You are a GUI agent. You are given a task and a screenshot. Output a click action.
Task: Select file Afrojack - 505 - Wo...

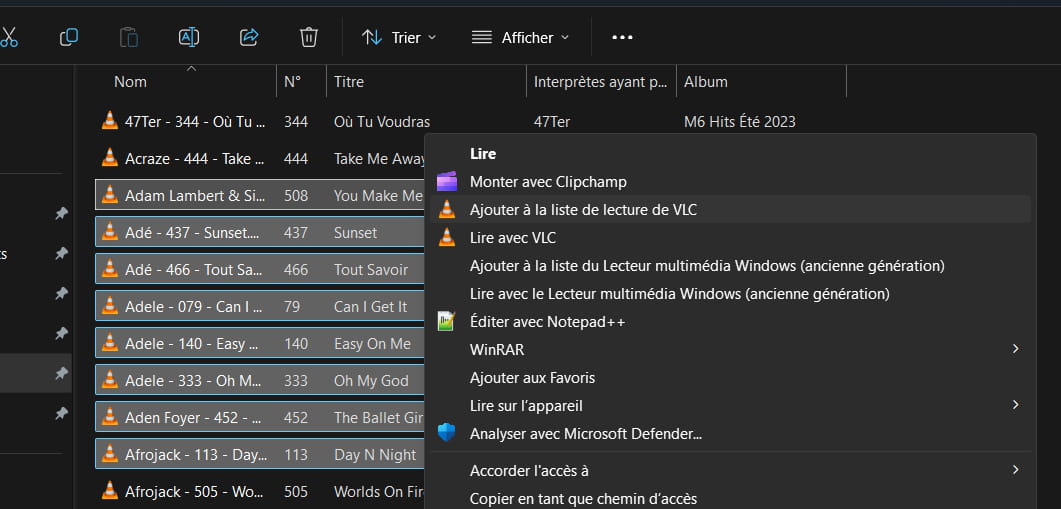(196, 492)
